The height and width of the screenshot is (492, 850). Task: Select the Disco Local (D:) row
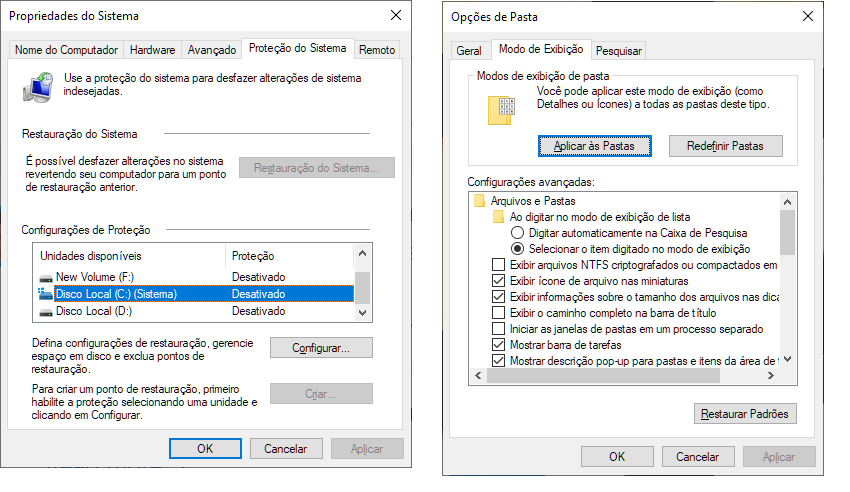pyautogui.click(x=195, y=311)
